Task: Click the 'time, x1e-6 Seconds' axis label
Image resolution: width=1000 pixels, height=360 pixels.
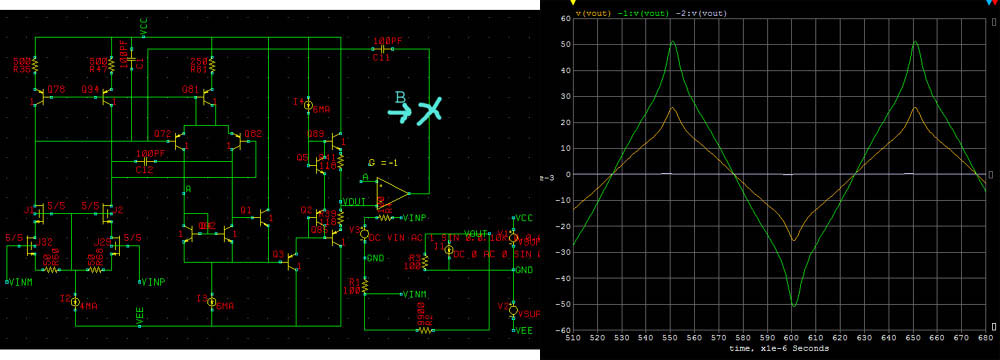Action: point(779,349)
